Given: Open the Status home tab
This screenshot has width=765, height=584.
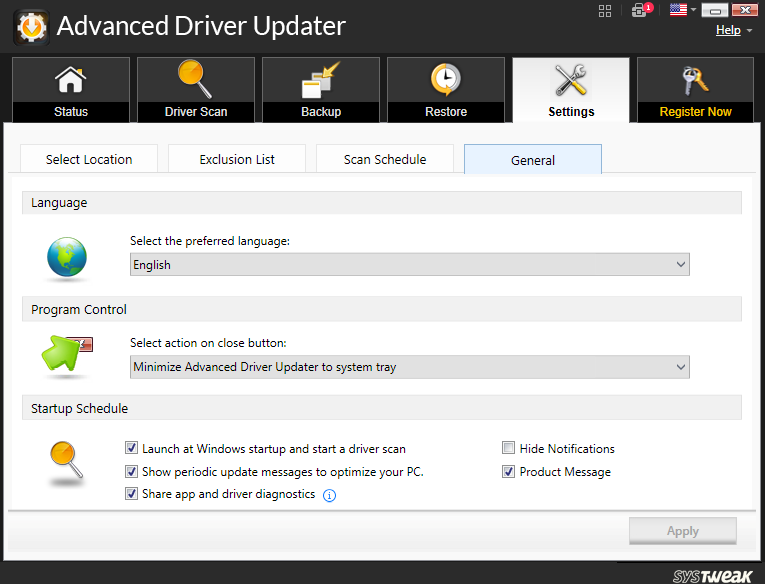Looking at the screenshot, I should [x=71, y=90].
